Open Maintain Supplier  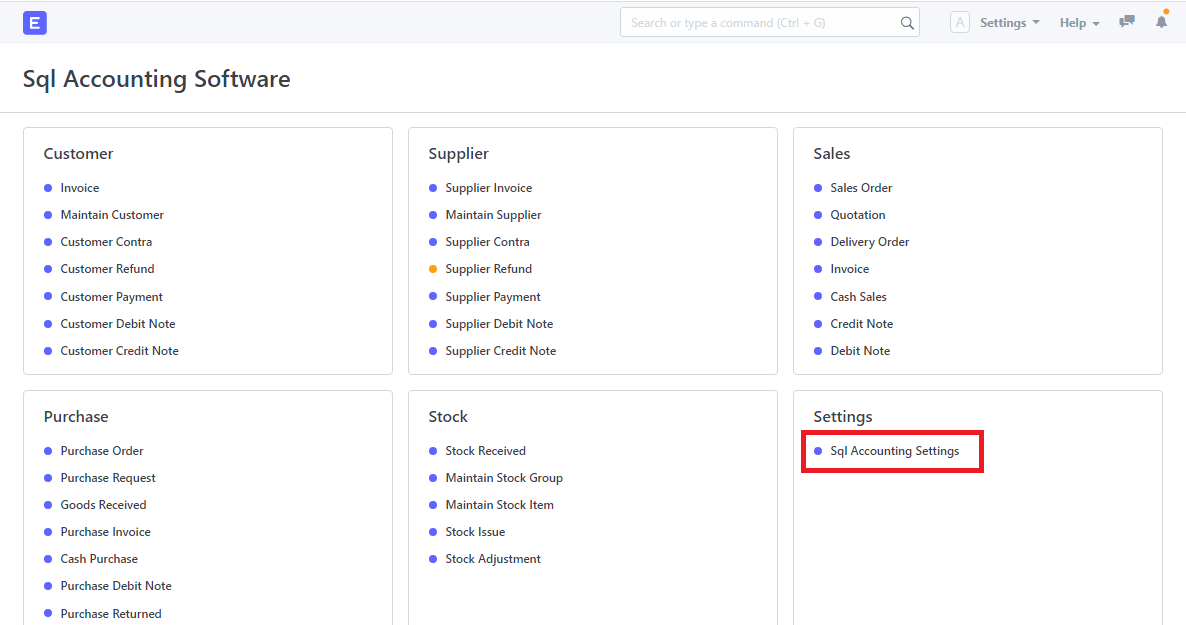pos(493,215)
